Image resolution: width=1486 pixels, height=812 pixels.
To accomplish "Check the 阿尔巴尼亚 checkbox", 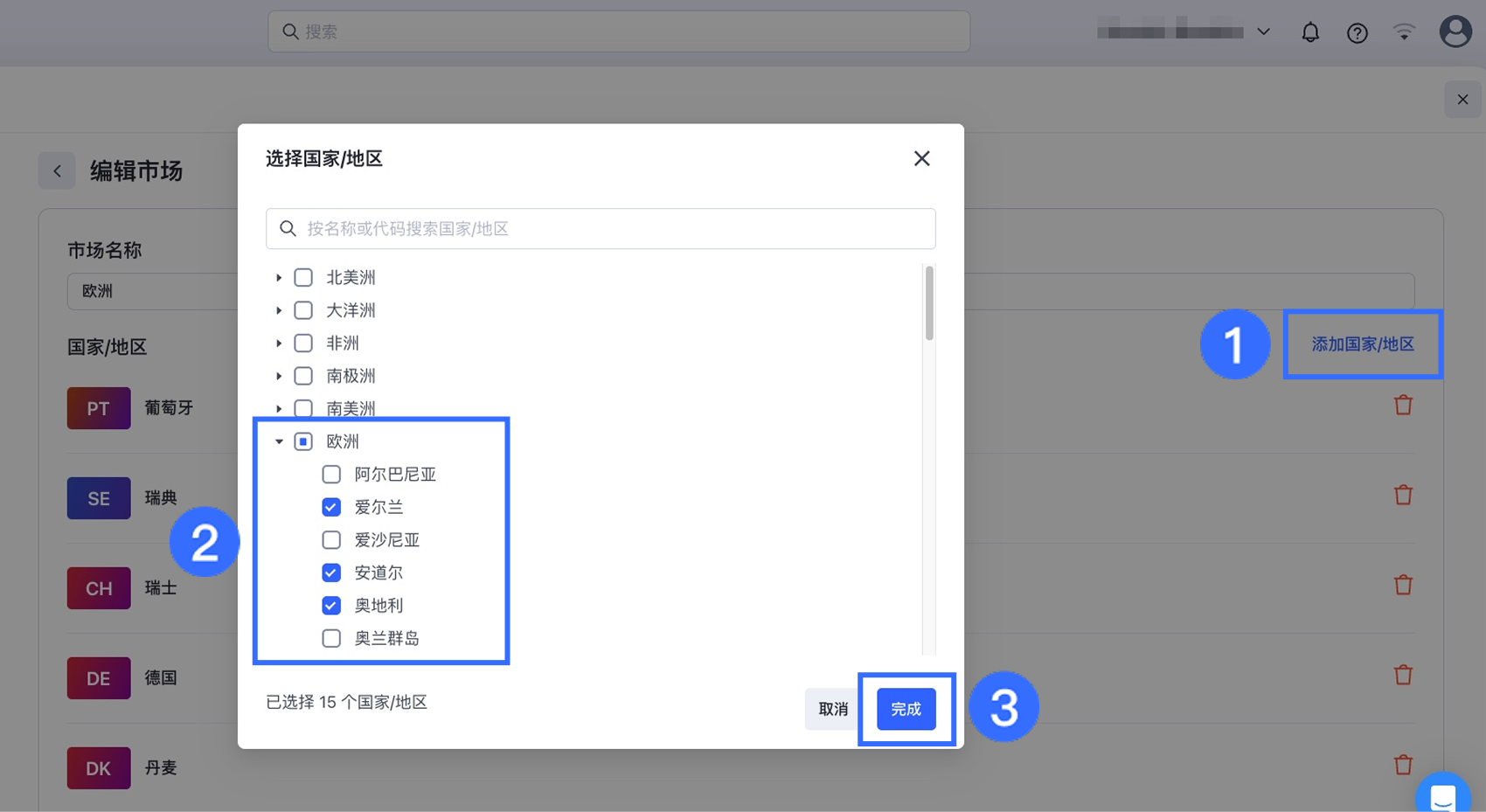I will click(x=331, y=475).
